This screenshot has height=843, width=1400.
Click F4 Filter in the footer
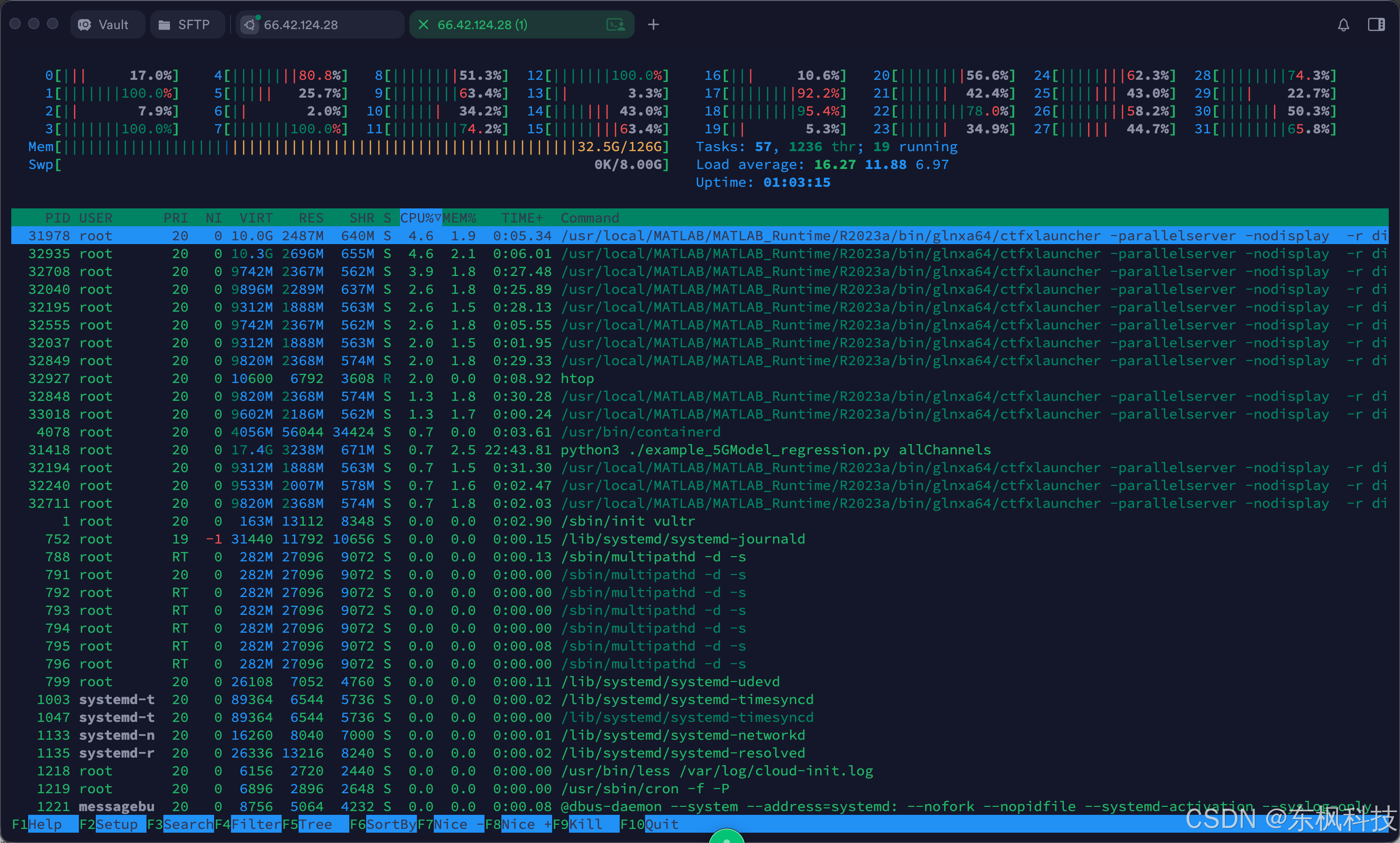tap(255, 824)
